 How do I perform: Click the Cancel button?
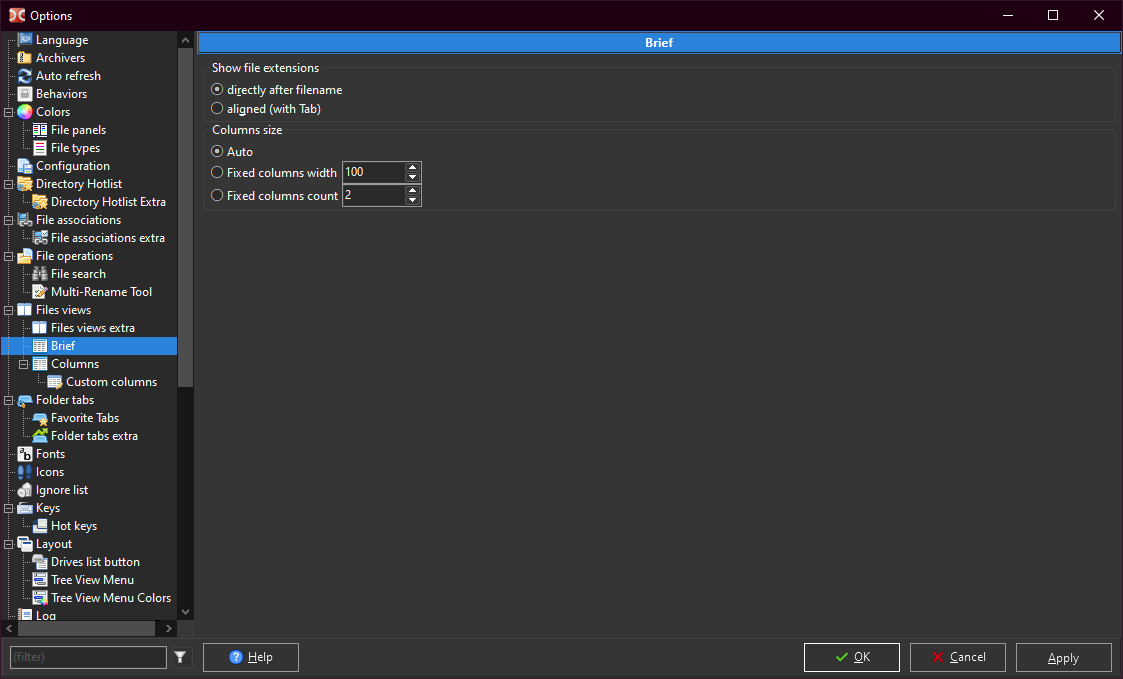(958, 657)
